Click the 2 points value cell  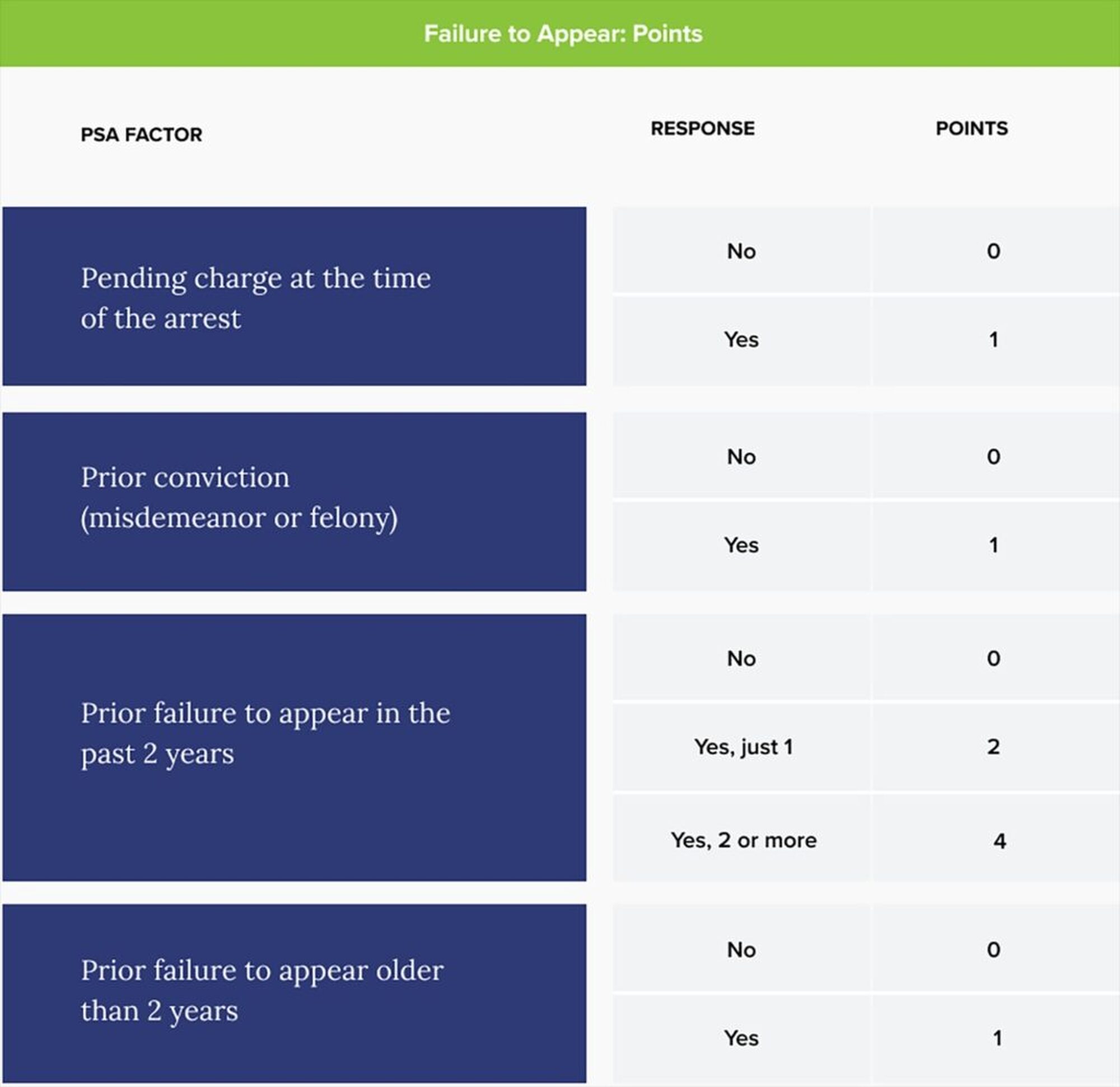point(993,747)
